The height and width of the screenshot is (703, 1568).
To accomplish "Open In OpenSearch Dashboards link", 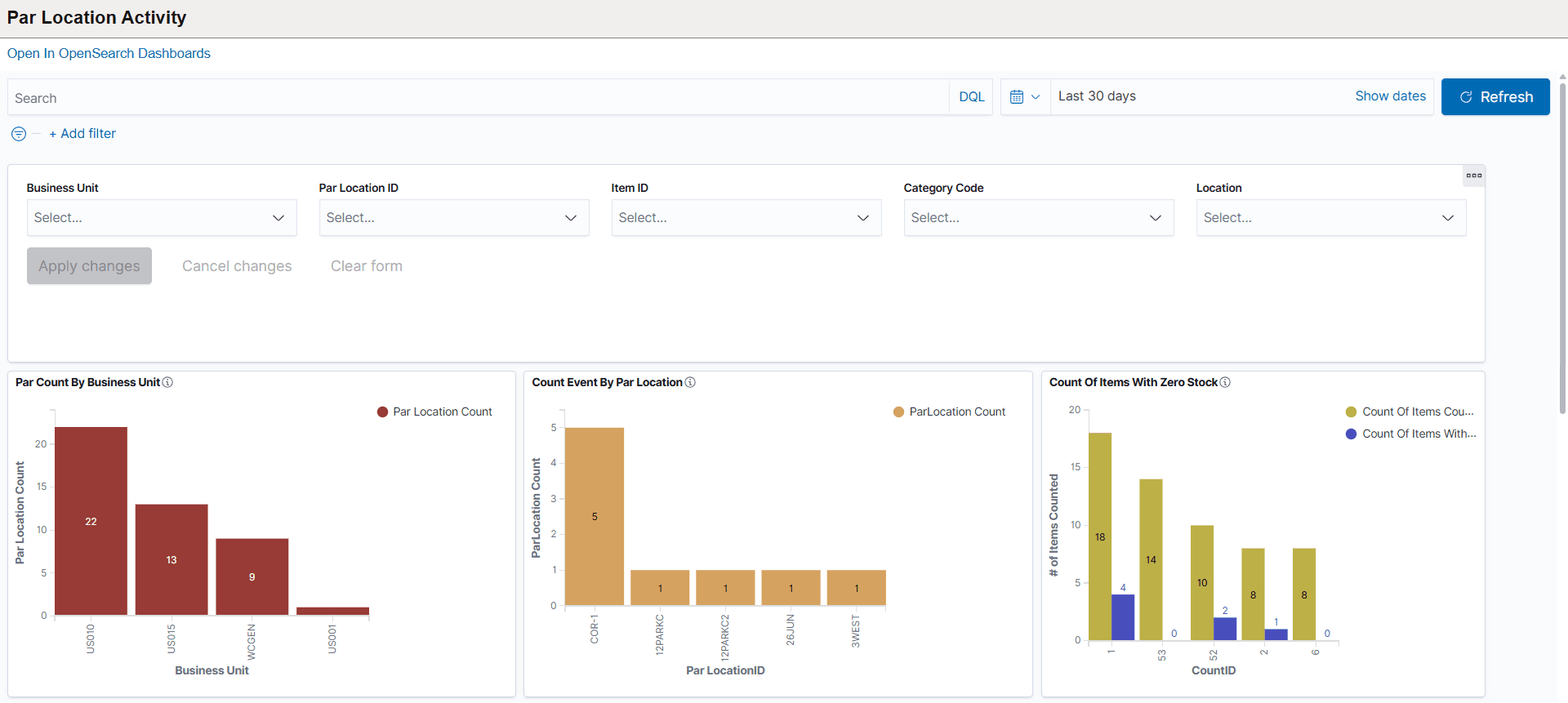I will point(109,53).
